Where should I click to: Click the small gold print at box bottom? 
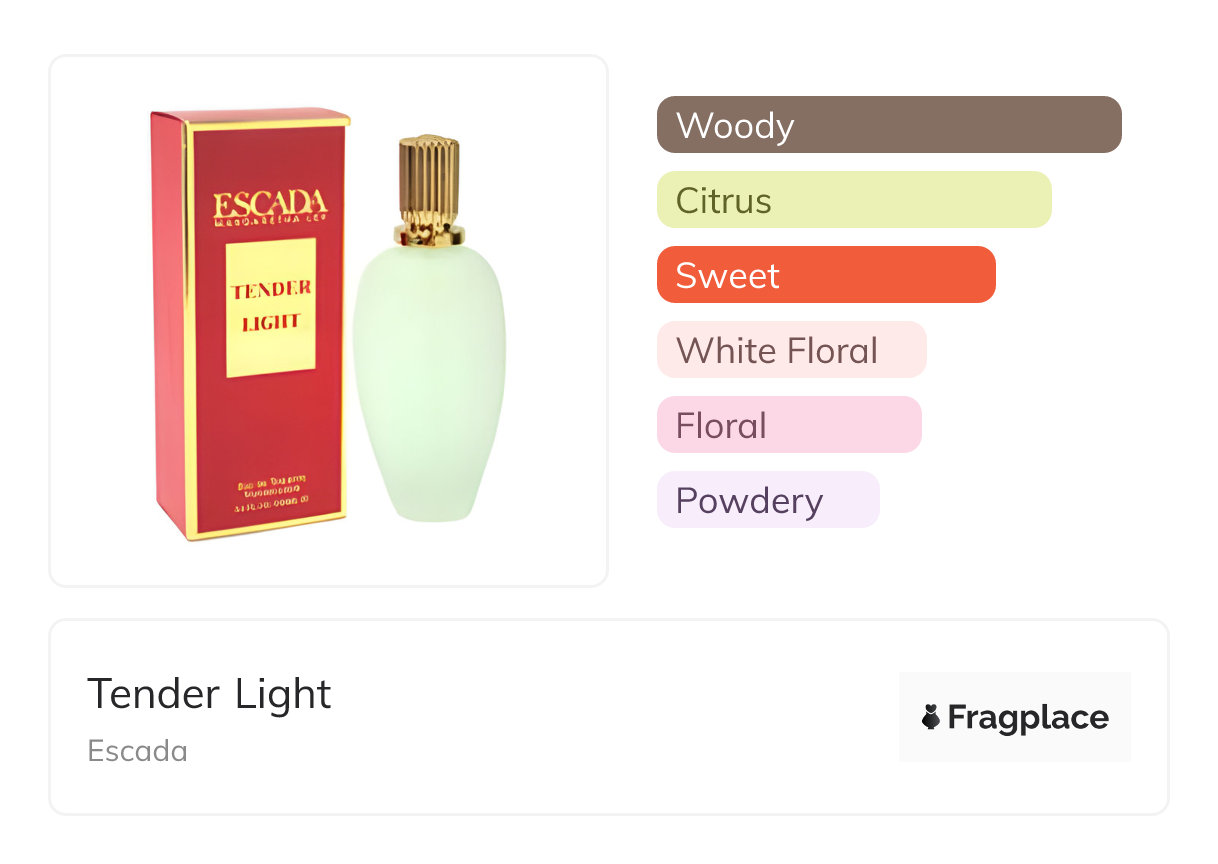click(273, 494)
